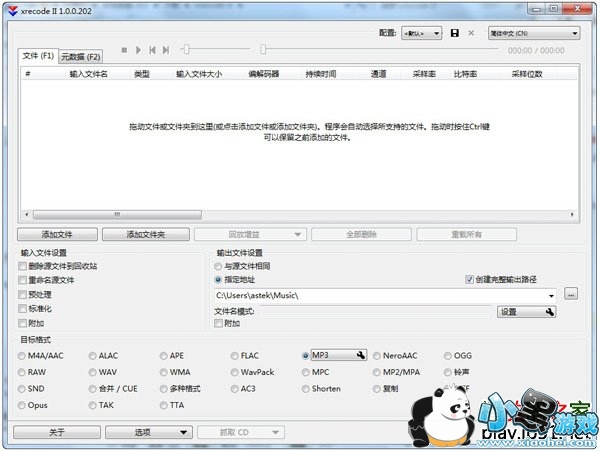Select WavPack format radio button

[234, 372]
